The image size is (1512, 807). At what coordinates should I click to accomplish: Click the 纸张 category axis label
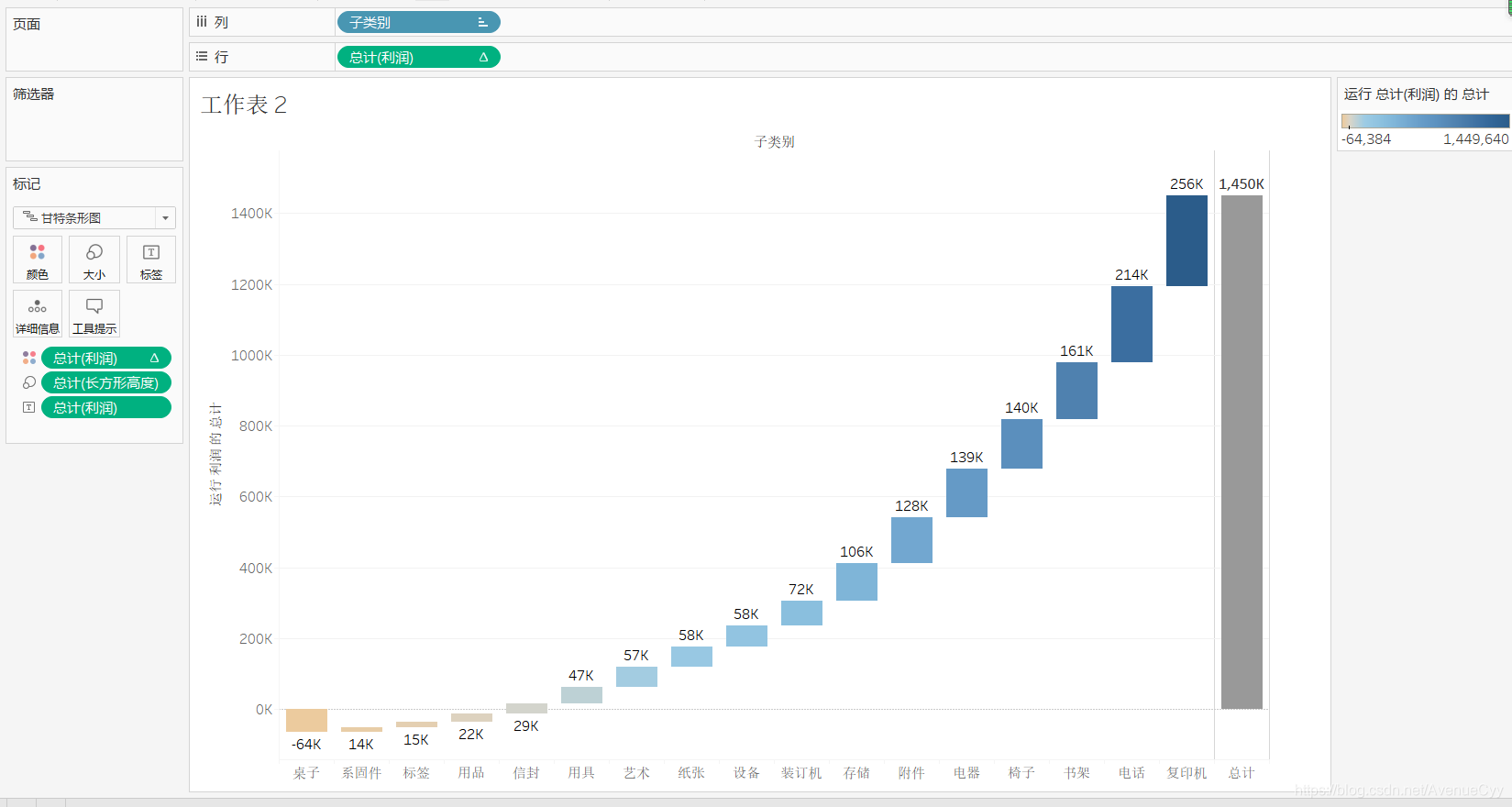click(x=691, y=772)
